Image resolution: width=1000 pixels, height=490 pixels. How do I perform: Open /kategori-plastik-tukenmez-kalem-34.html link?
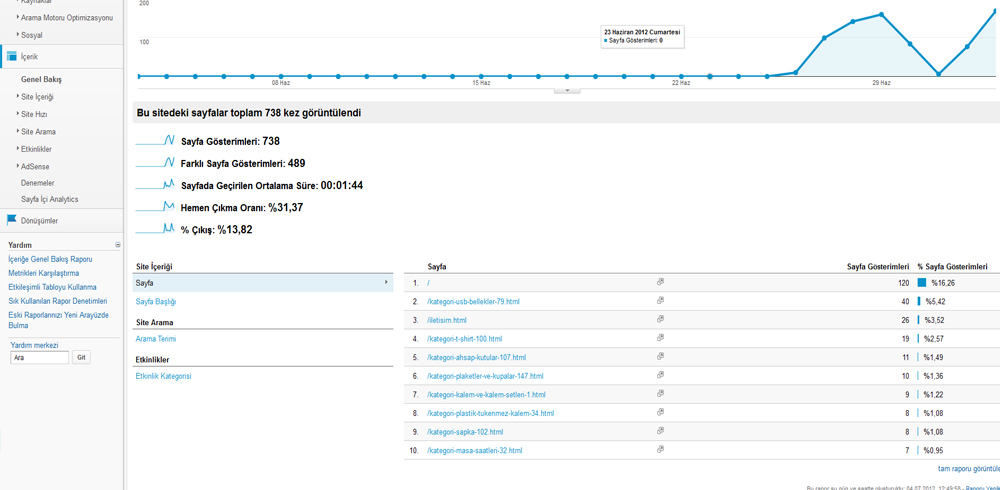pyautogui.click(x=490, y=413)
